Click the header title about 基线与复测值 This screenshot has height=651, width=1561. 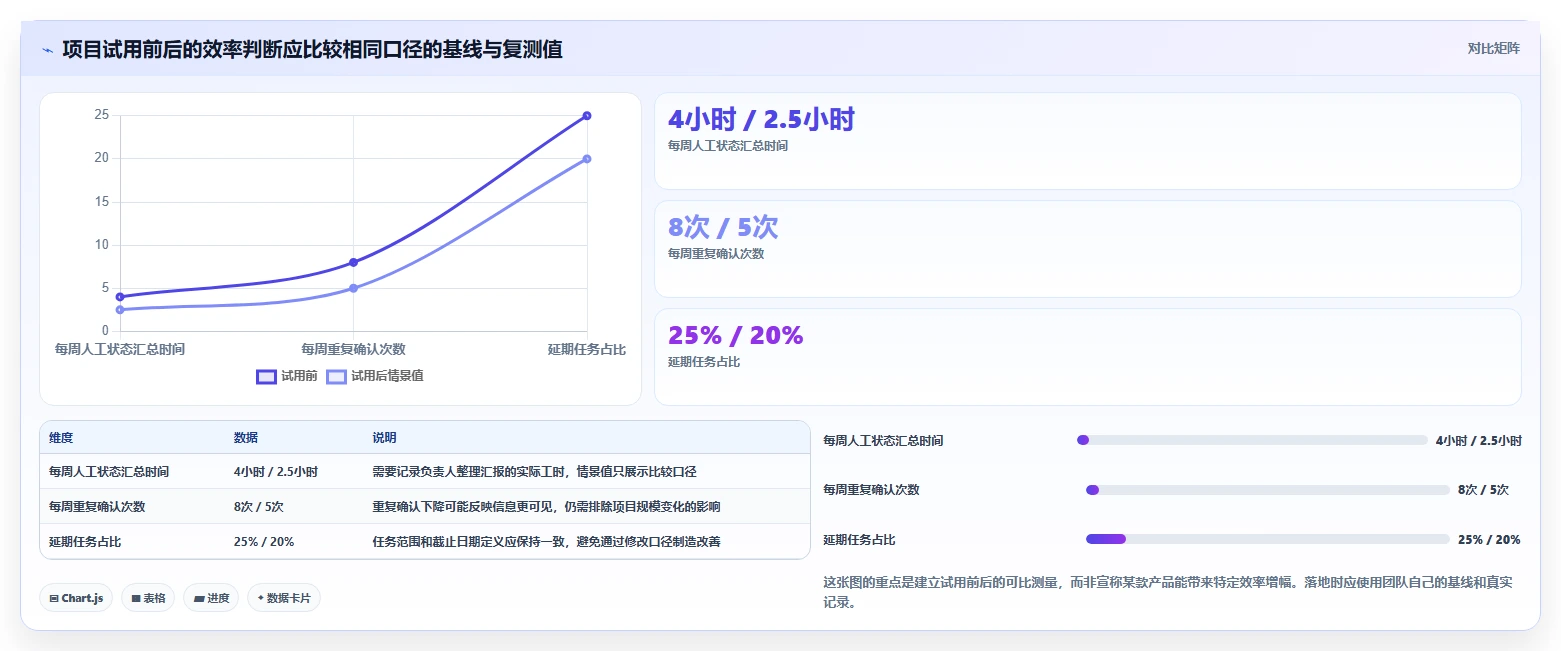(x=312, y=49)
